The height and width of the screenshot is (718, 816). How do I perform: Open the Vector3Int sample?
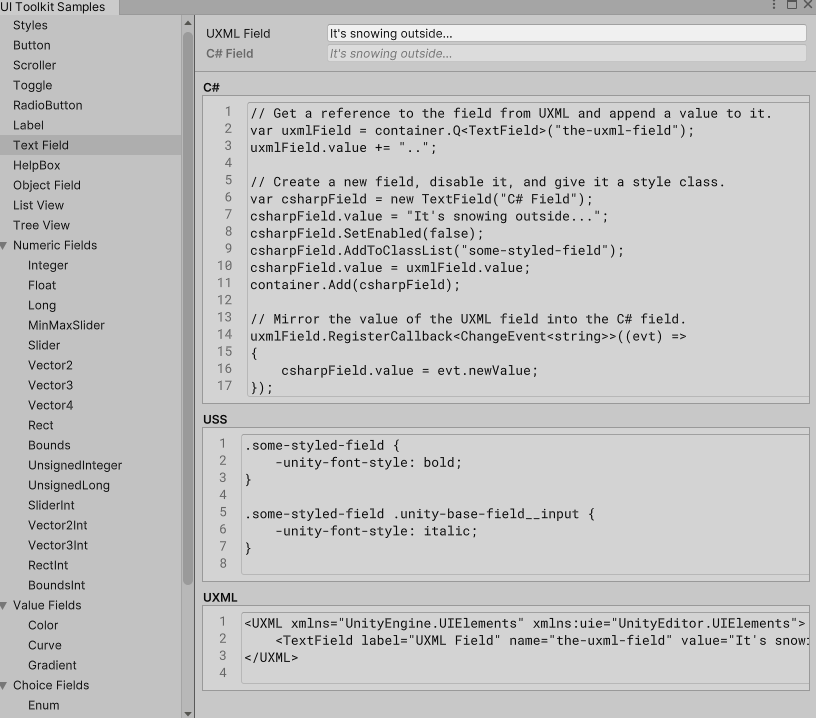[x=58, y=545]
